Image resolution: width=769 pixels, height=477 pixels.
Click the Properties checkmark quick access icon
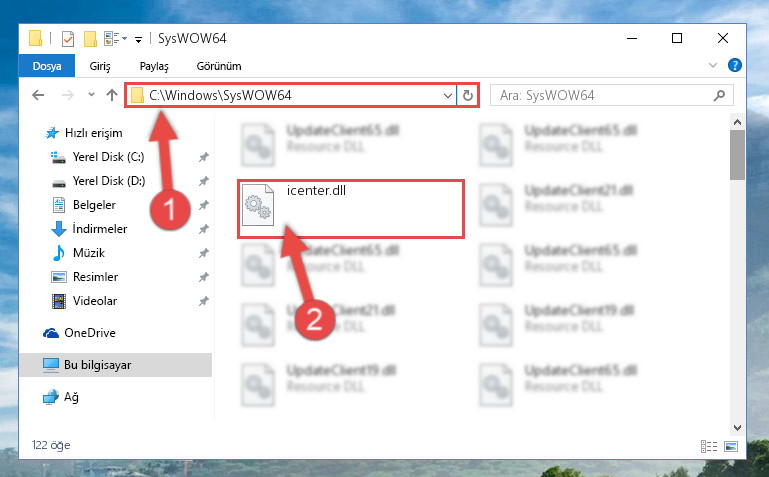68,38
